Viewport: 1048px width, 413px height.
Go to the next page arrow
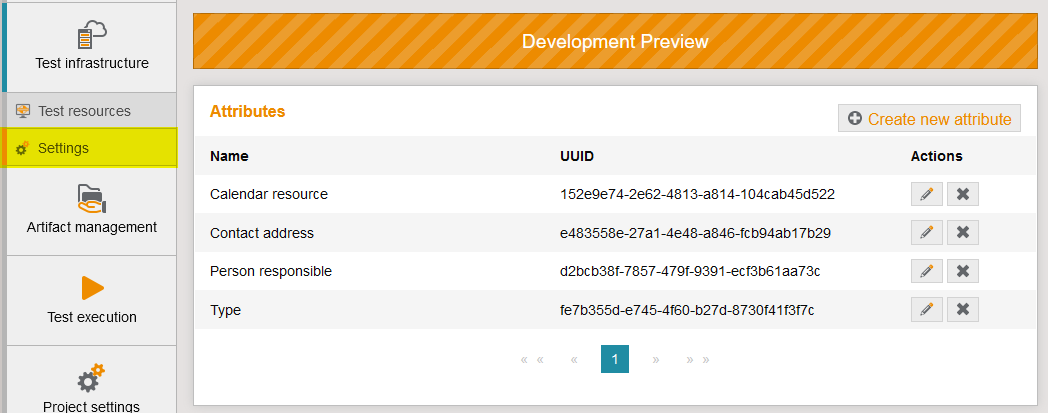click(x=656, y=359)
